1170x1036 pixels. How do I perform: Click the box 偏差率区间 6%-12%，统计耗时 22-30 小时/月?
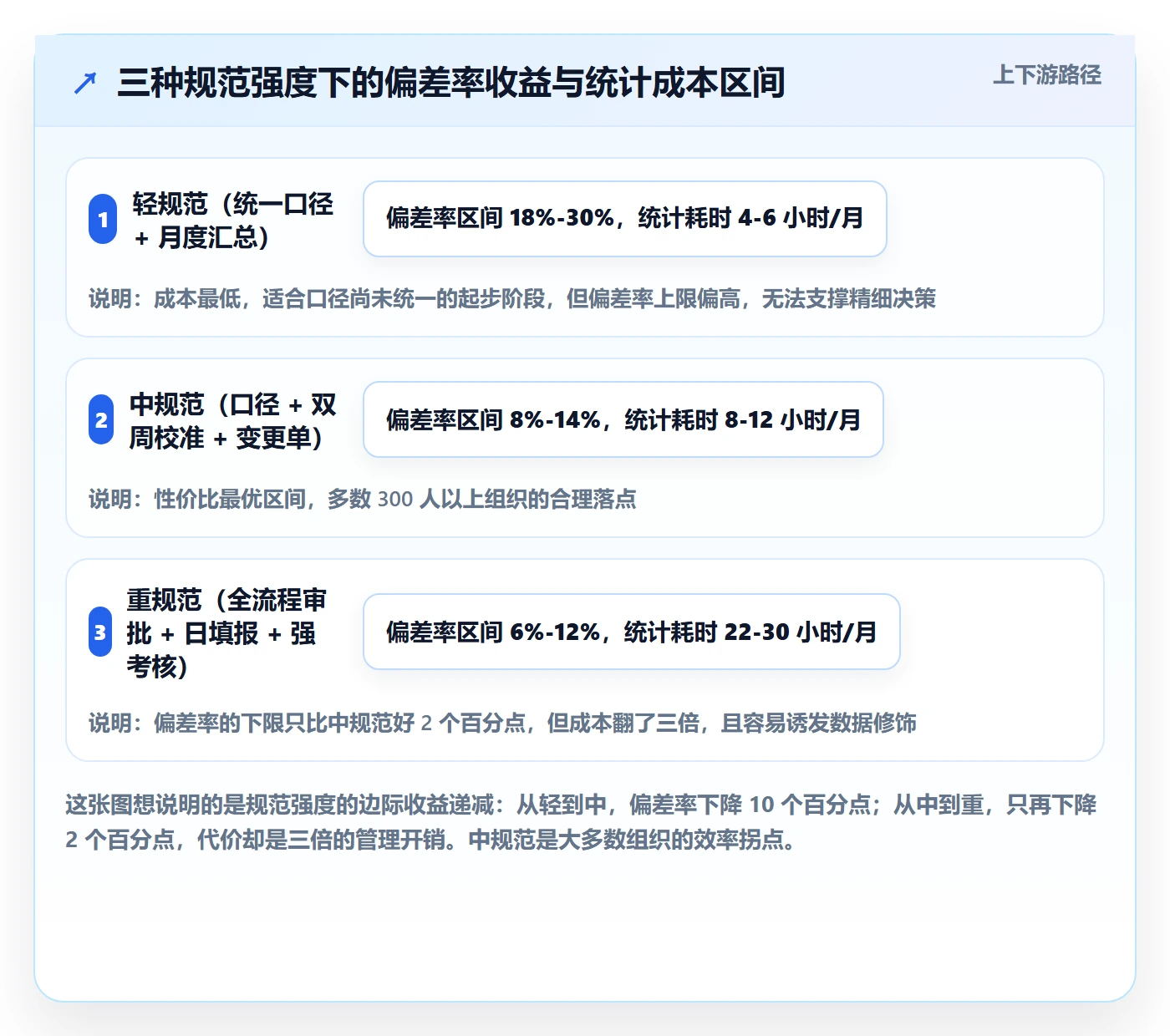click(632, 632)
